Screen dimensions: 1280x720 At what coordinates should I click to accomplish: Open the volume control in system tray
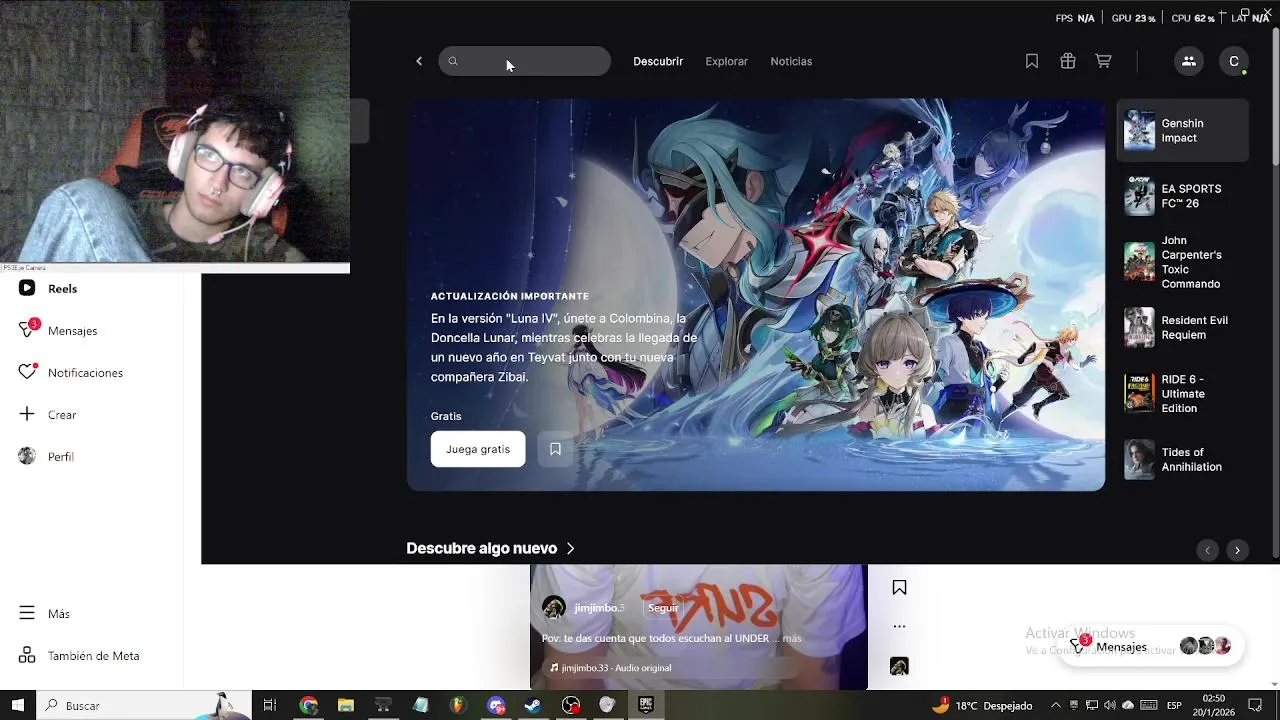pos(1109,705)
